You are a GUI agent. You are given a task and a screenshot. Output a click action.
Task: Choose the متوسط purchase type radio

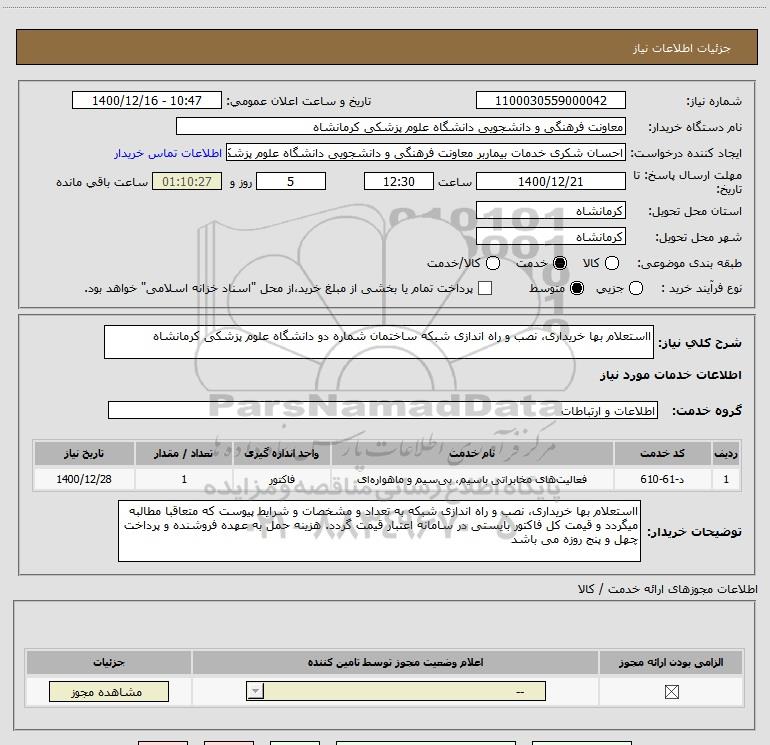577,288
